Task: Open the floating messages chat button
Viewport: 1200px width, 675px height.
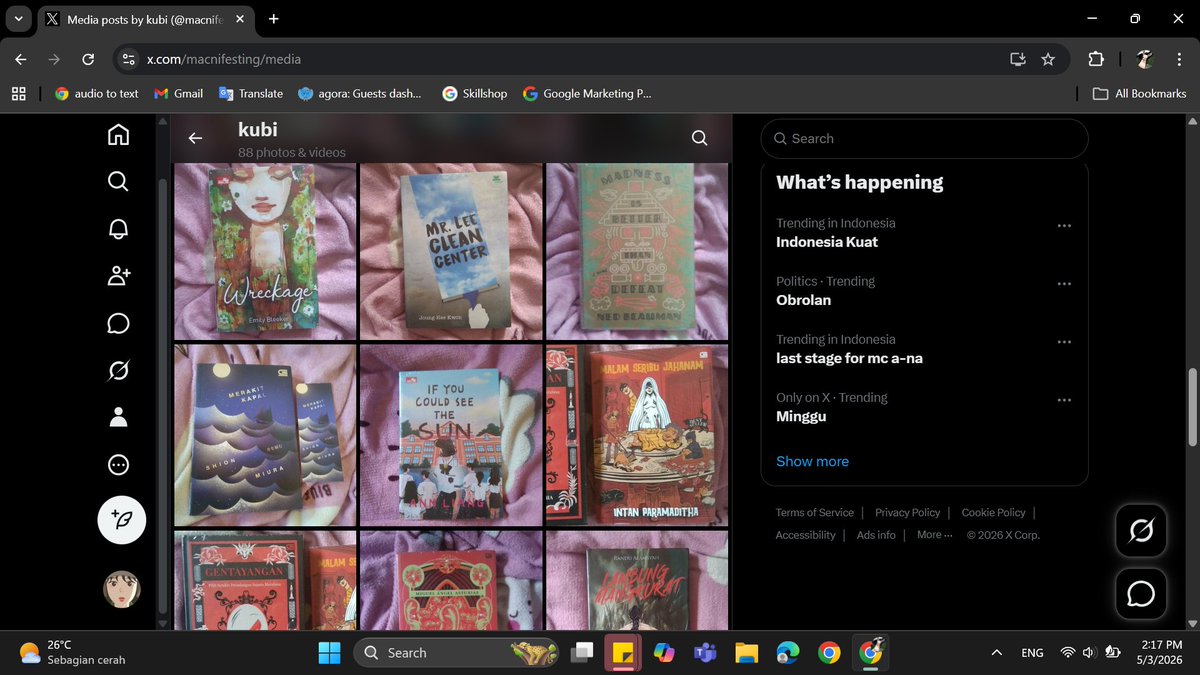Action: point(1141,594)
